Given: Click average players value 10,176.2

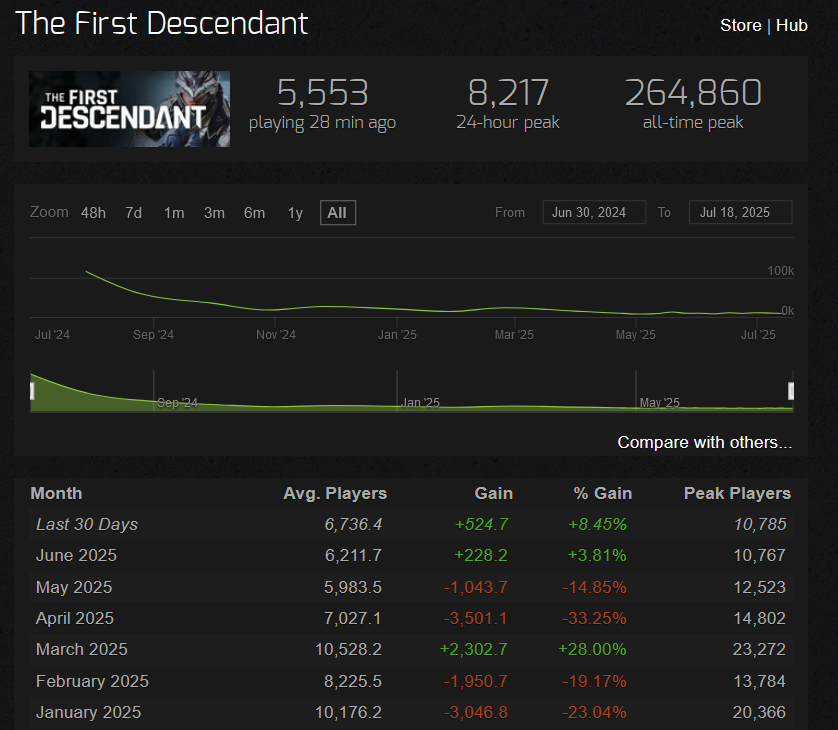Looking at the screenshot, I should 348,712.
